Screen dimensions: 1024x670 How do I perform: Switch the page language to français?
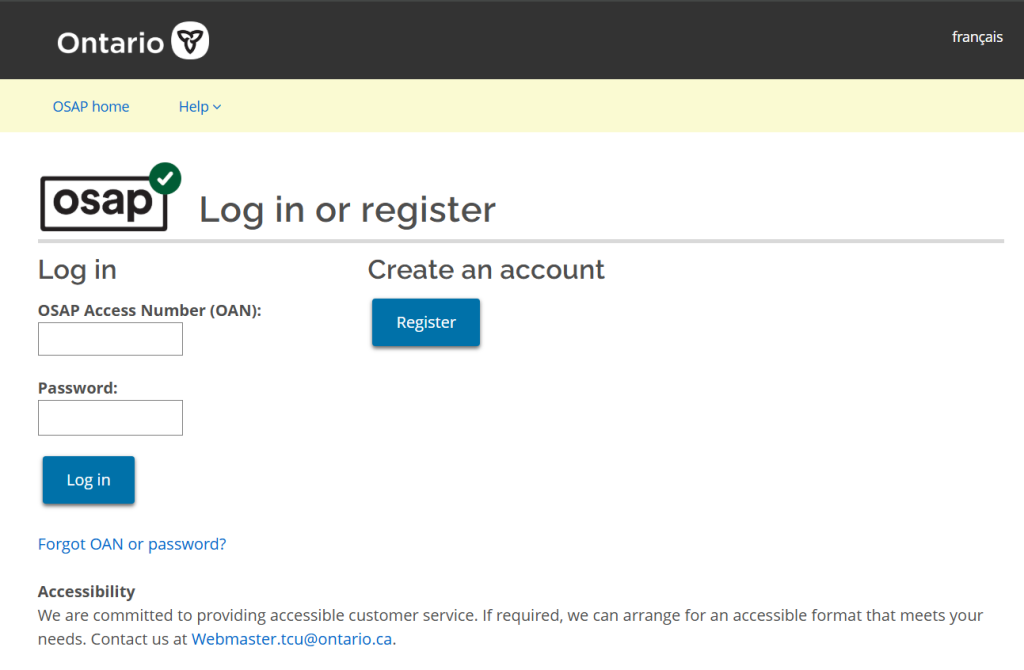pos(977,37)
